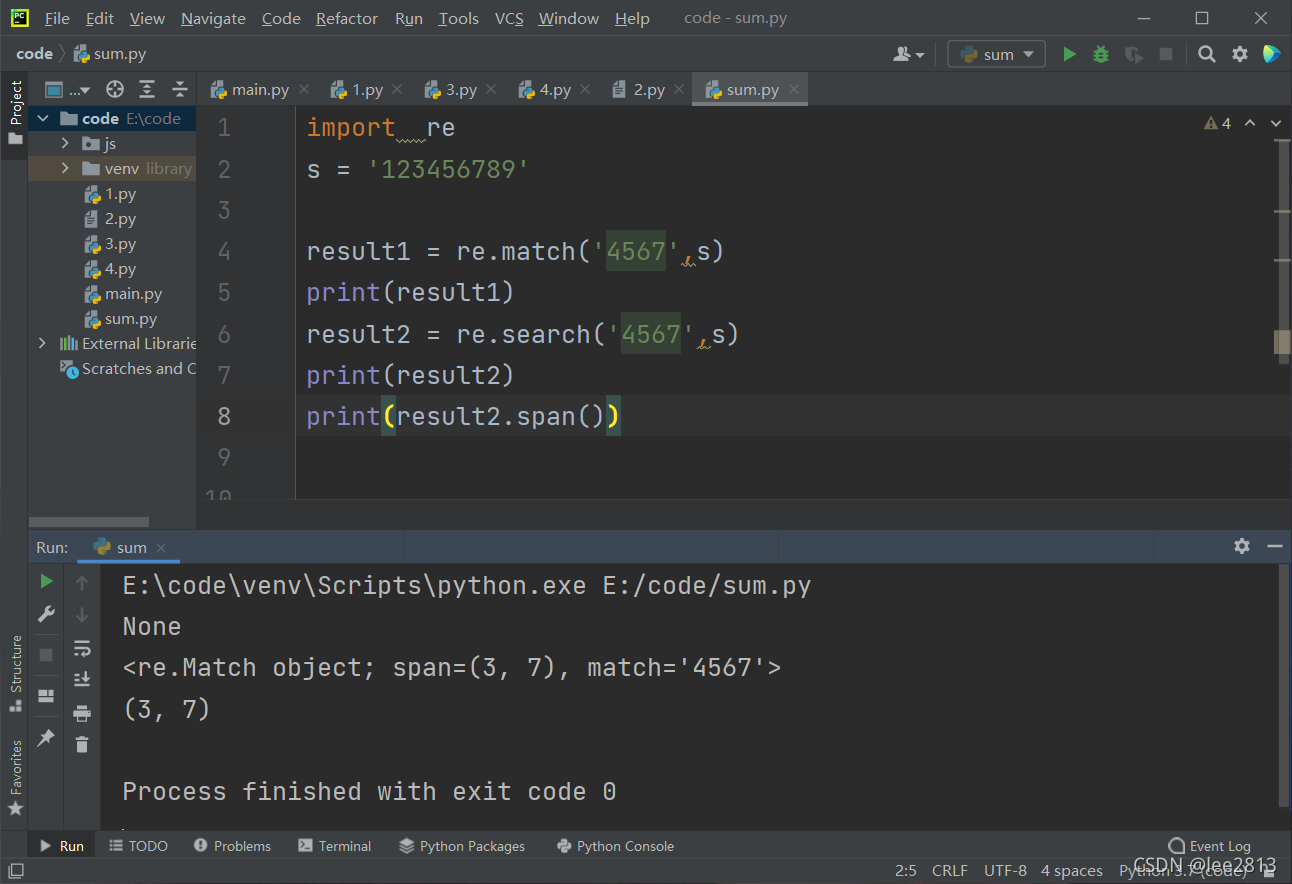Open the Run tool window button

61,846
